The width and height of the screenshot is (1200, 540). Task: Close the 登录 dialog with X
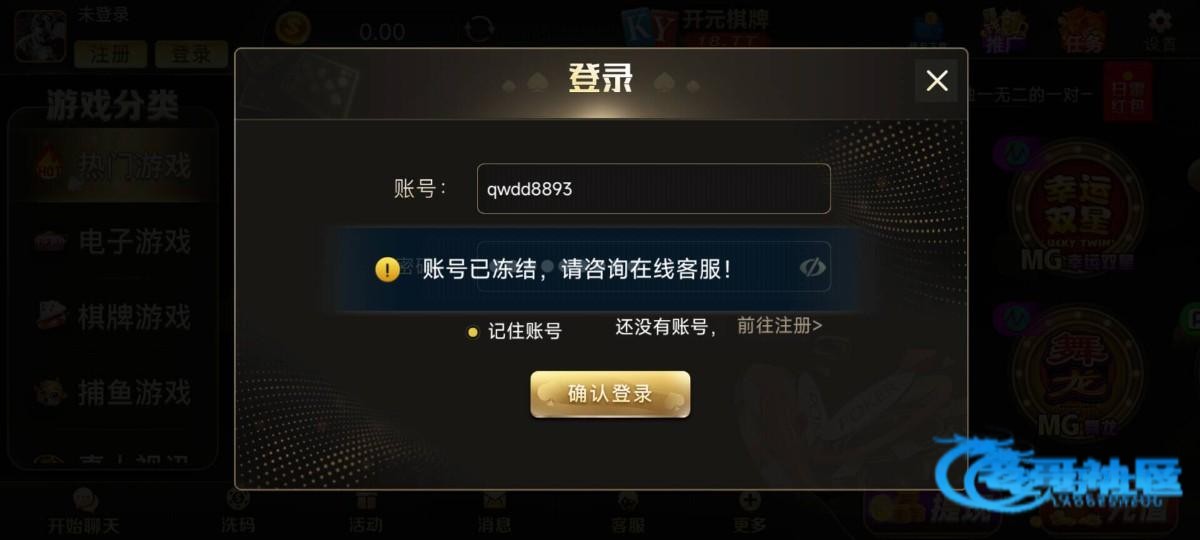(937, 81)
